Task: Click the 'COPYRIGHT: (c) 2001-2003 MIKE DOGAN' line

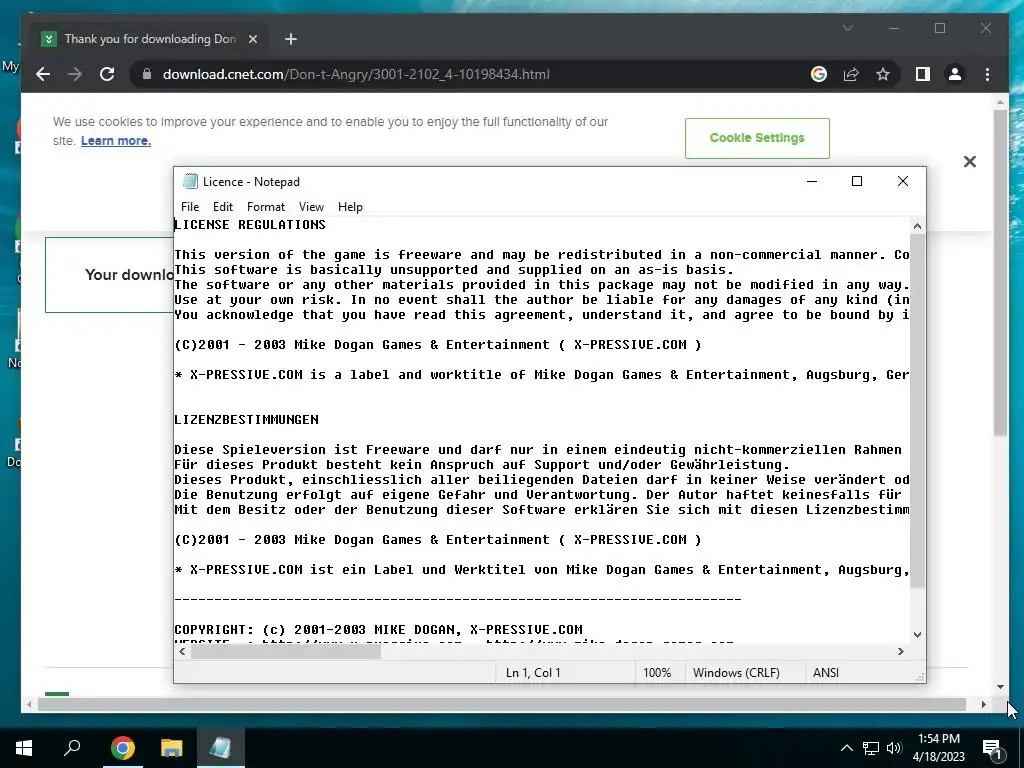Action: coord(378,630)
